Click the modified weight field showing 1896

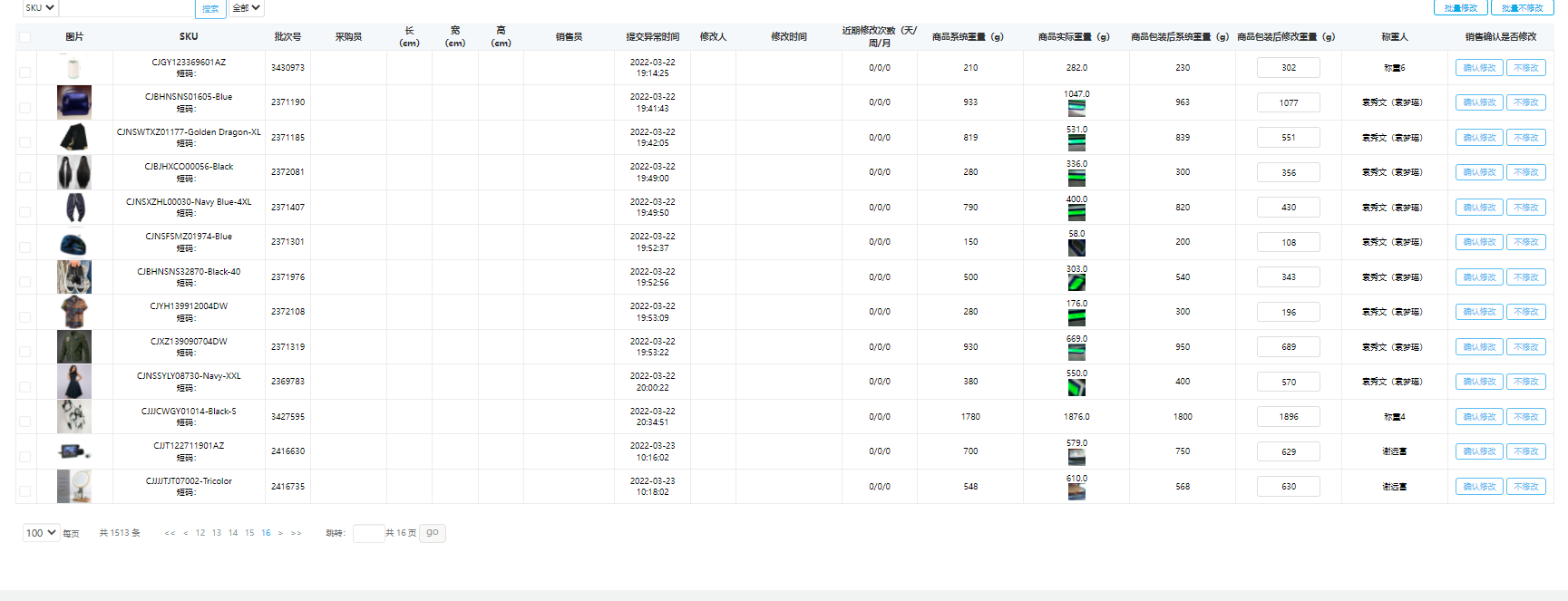1288,417
